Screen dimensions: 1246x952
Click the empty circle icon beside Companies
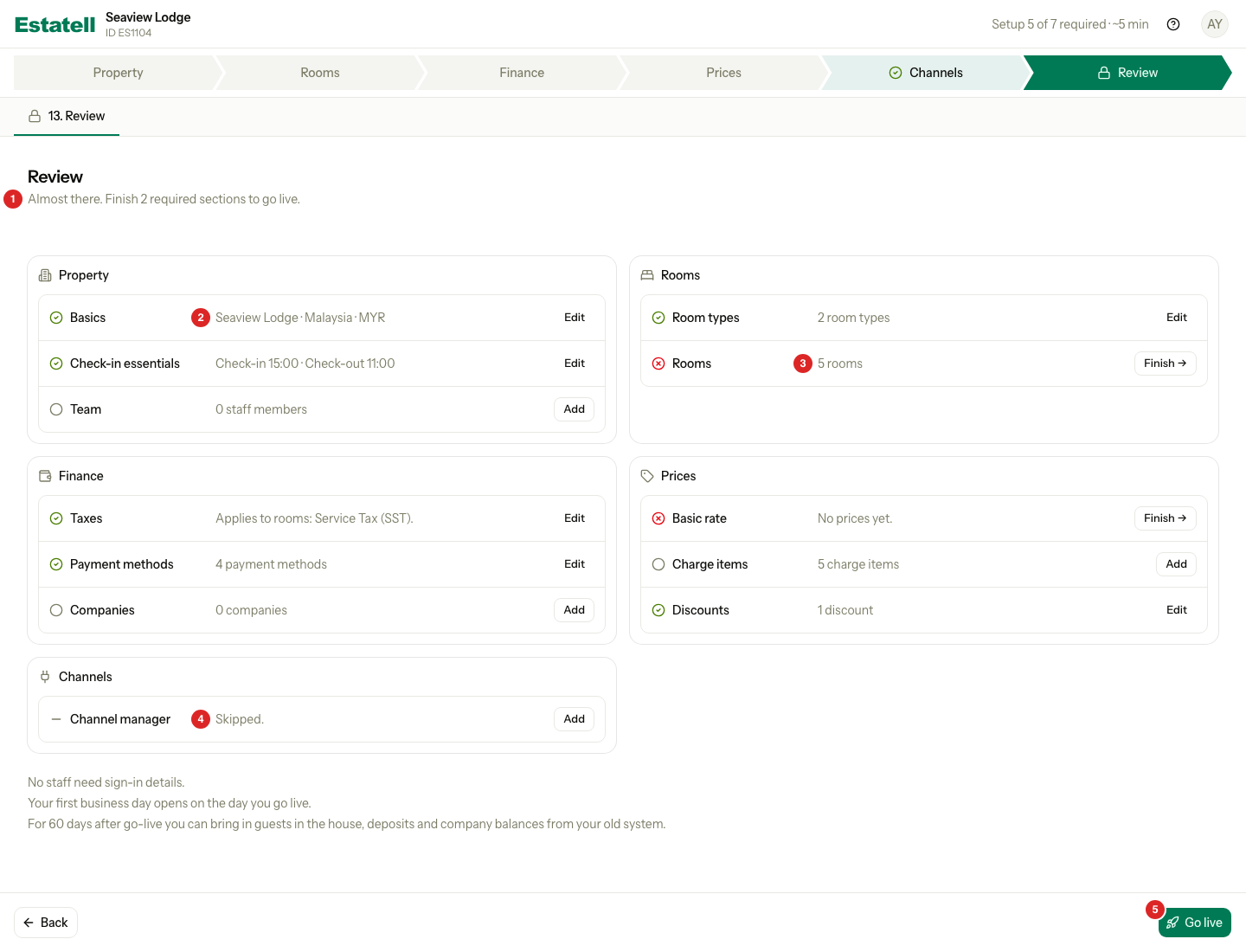click(x=56, y=610)
